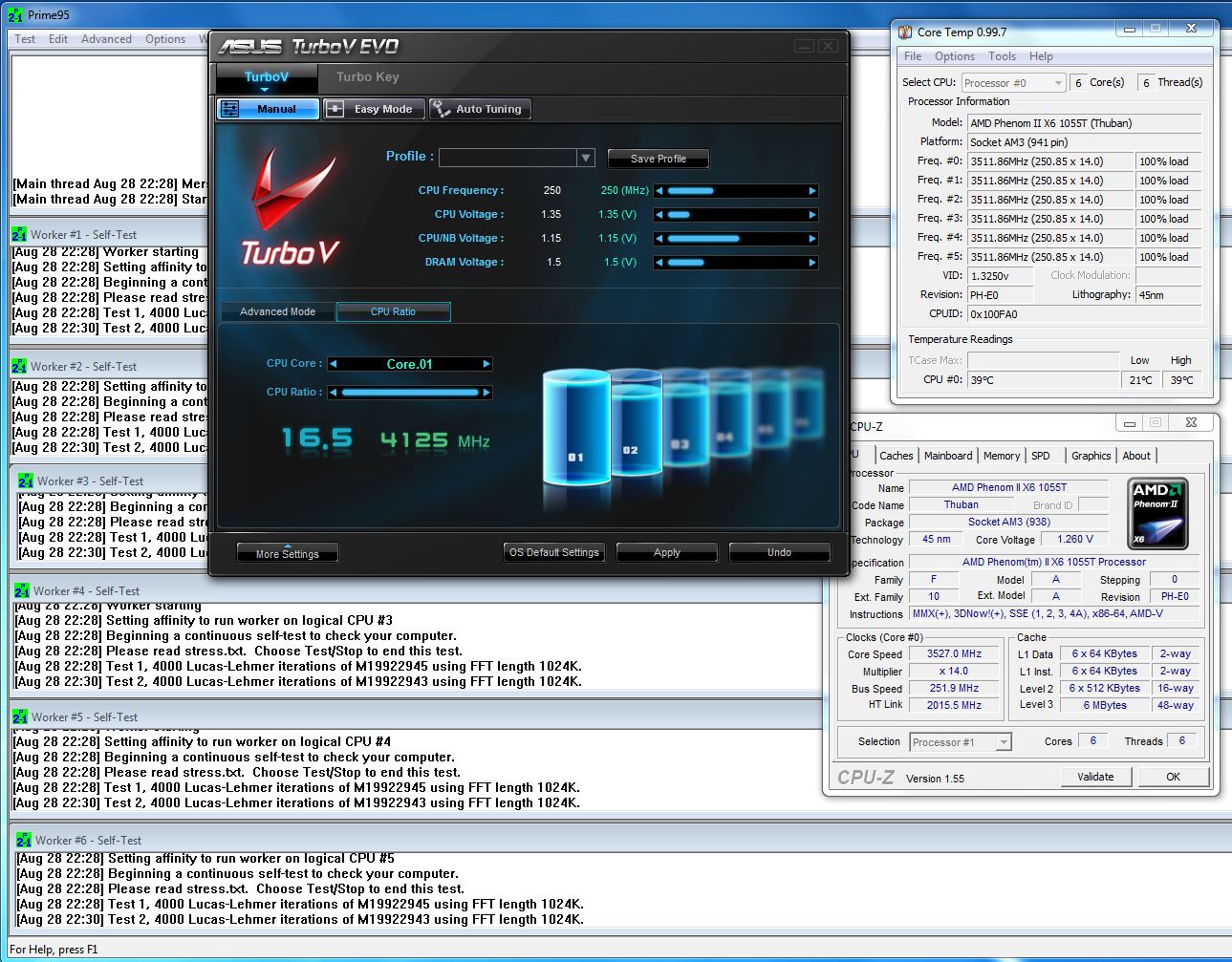Viewport: 1232px width, 962px height.
Task: Click the Auto Tuning wrench icon
Action: click(441, 109)
